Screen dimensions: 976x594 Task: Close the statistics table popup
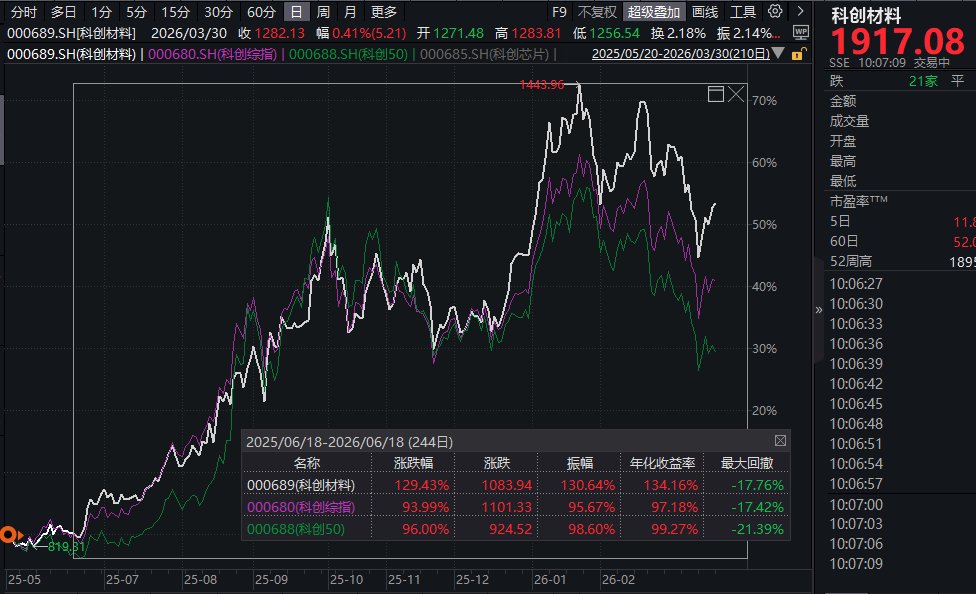pyautogui.click(x=781, y=441)
